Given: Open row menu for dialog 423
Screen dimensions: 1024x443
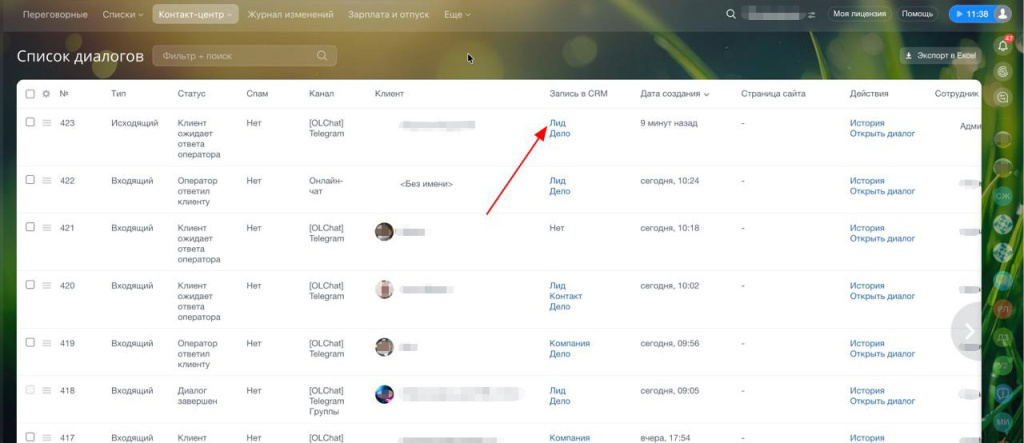Looking at the screenshot, I should [x=46, y=123].
